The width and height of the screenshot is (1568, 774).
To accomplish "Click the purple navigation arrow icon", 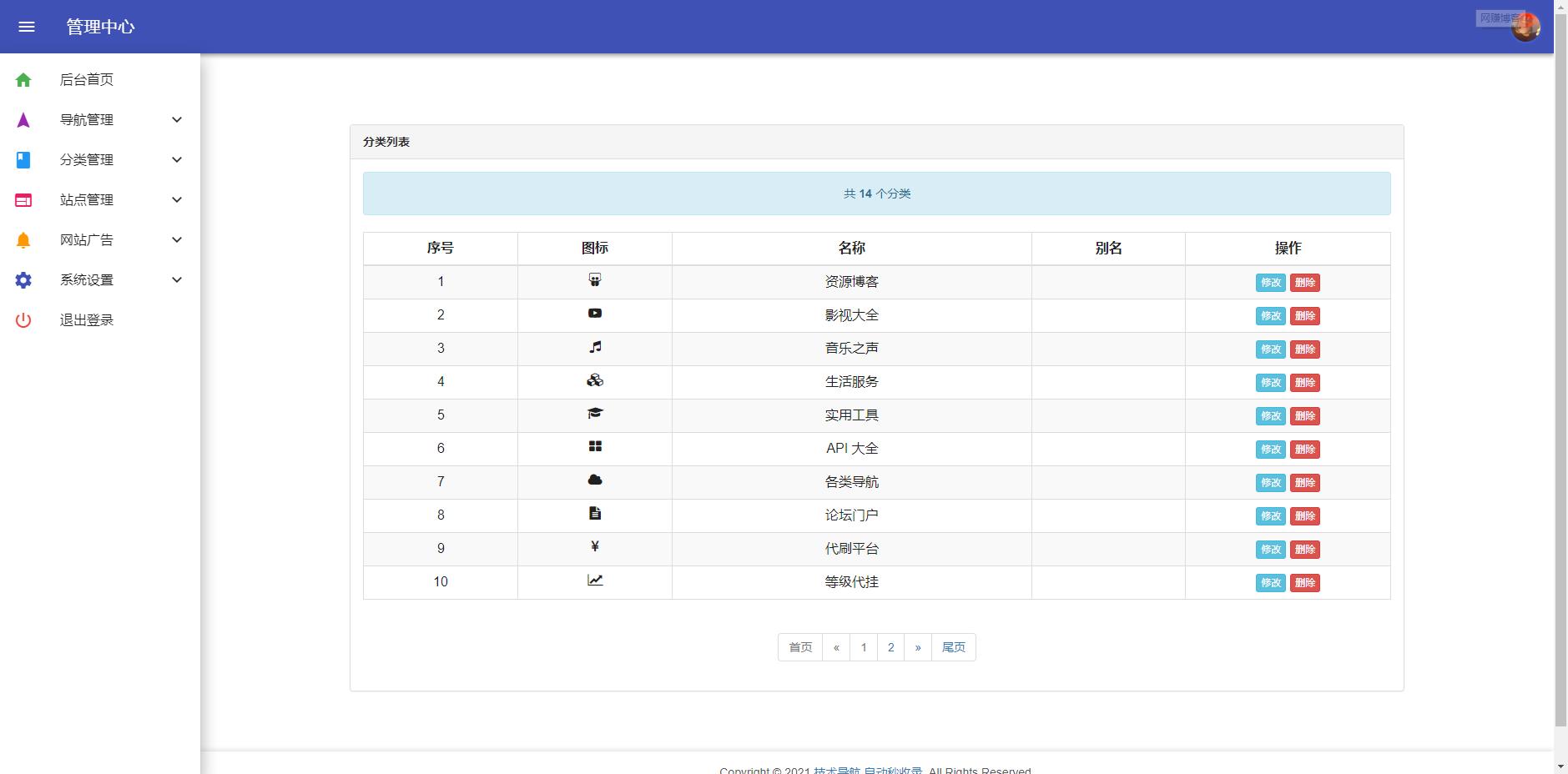I will click(23, 120).
